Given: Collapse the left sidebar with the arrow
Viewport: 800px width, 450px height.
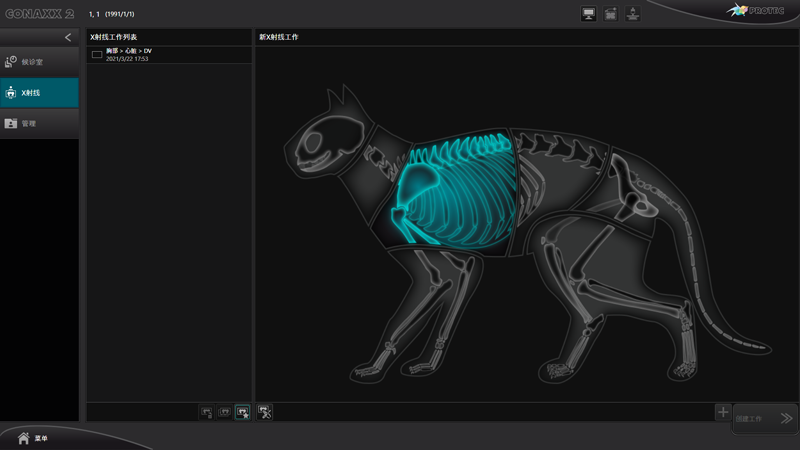Looking at the screenshot, I should pyautogui.click(x=68, y=37).
